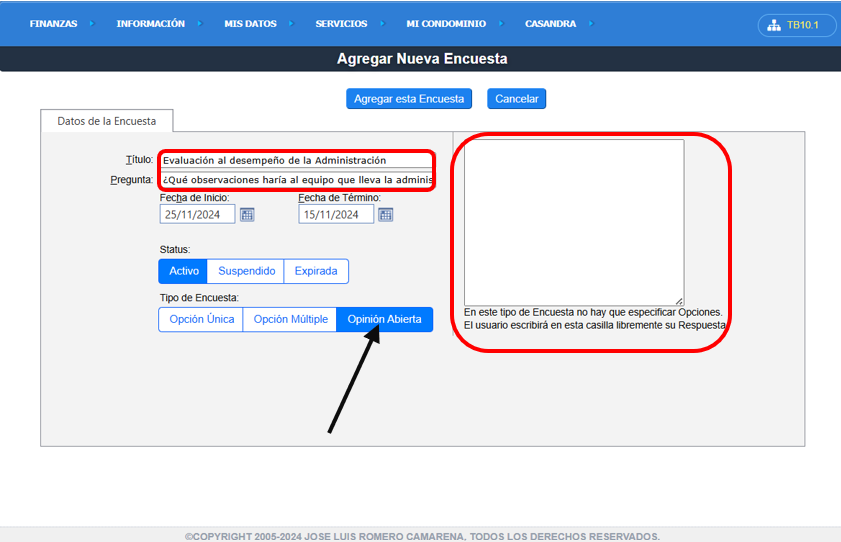Set status to Activo
The width and height of the screenshot is (841, 542).
point(183,271)
